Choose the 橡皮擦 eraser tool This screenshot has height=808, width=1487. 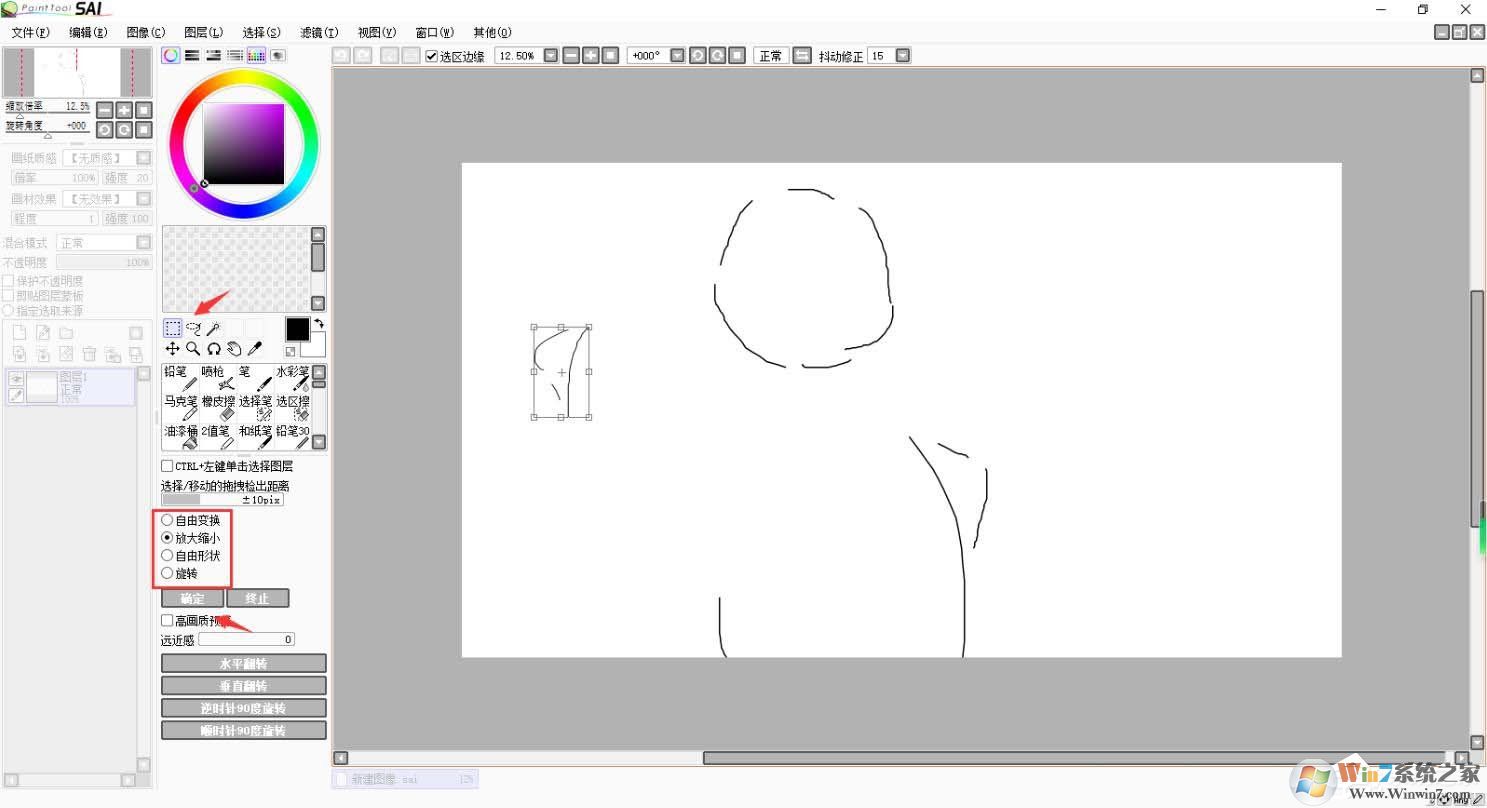[217, 407]
